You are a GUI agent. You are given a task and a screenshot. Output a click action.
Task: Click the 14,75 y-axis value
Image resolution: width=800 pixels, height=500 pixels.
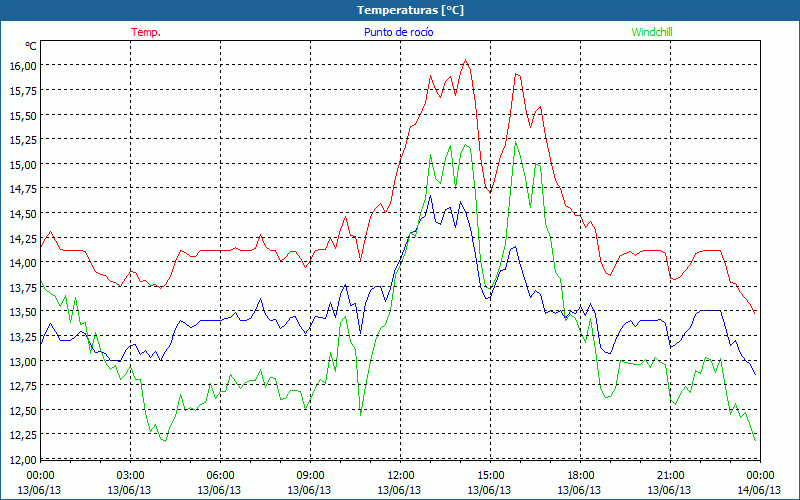tap(23, 189)
